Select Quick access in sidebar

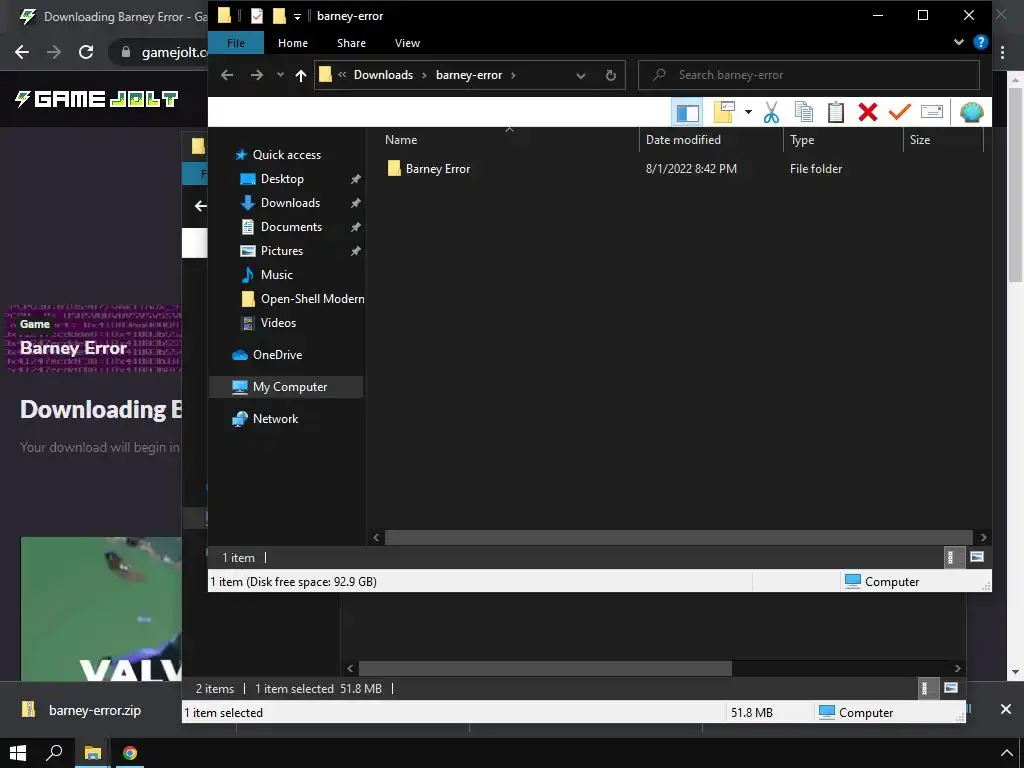click(x=287, y=155)
